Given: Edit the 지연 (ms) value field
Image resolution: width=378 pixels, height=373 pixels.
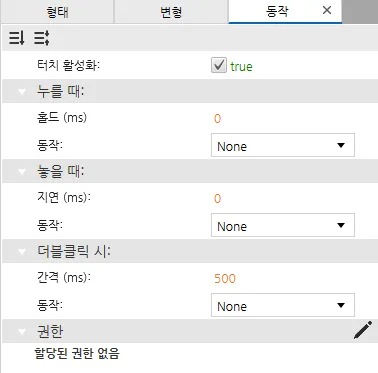Looking at the screenshot, I should pos(283,199).
